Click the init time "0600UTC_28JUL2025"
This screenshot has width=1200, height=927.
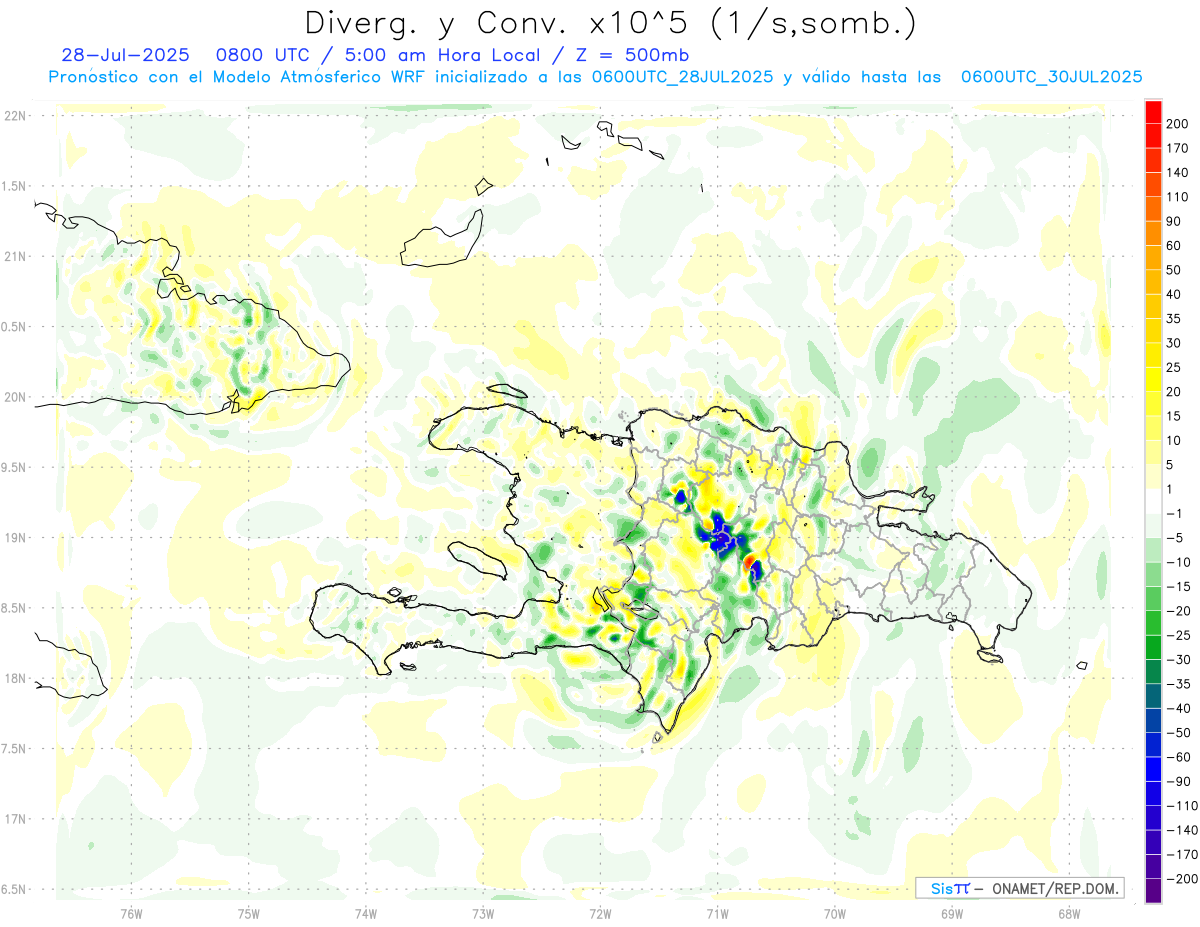coord(682,77)
